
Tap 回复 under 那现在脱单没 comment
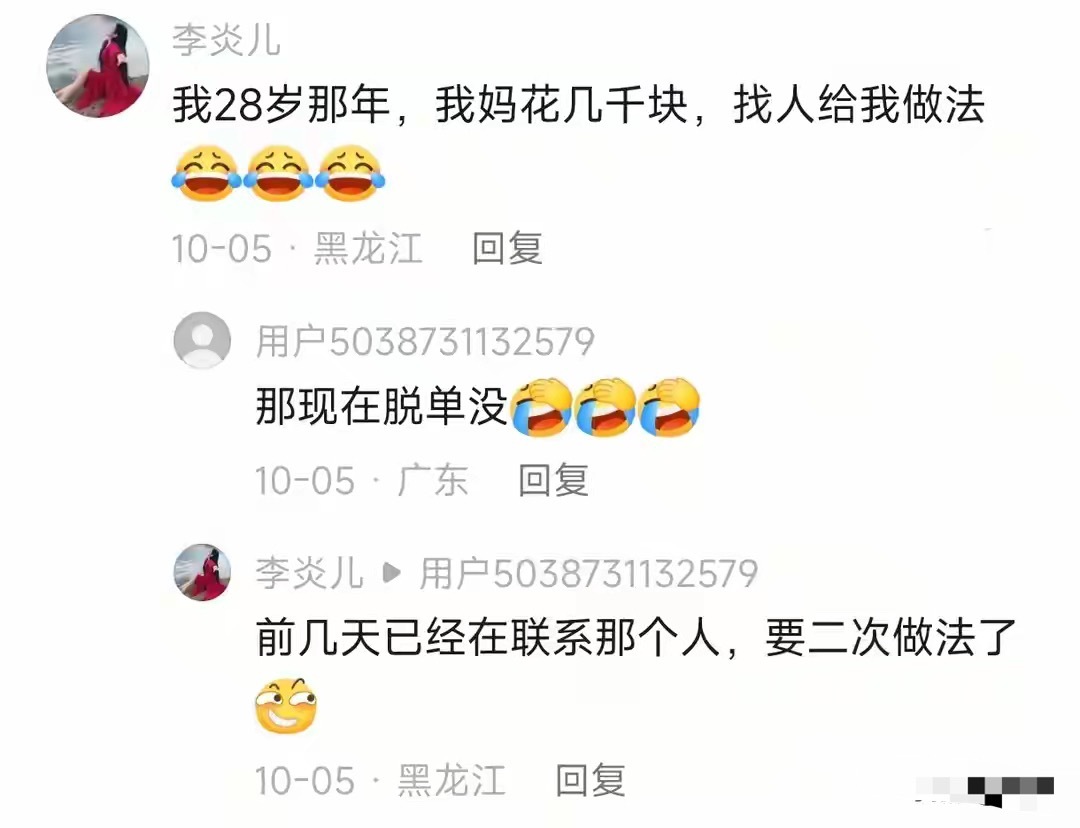click(x=554, y=480)
